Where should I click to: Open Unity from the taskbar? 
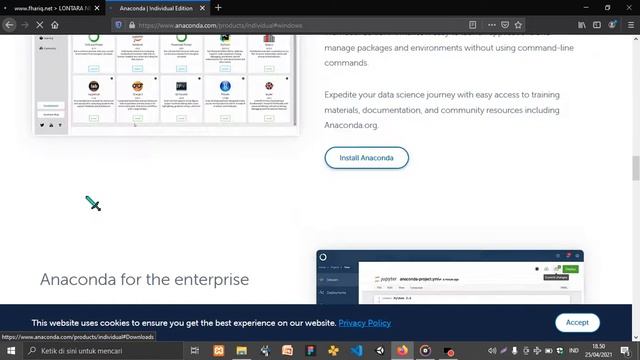(380, 351)
